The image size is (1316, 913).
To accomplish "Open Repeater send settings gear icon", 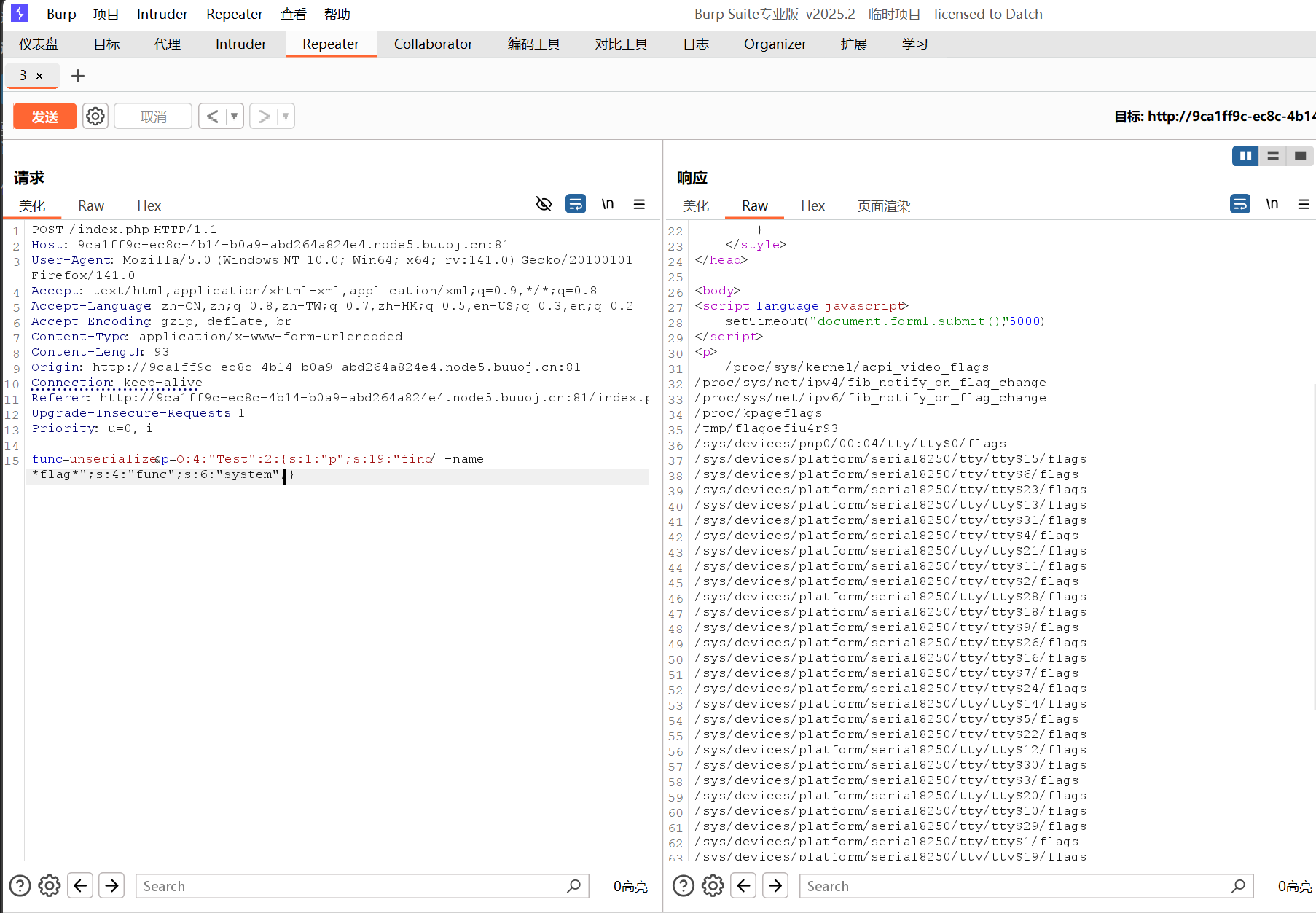I will pyautogui.click(x=95, y=116).
